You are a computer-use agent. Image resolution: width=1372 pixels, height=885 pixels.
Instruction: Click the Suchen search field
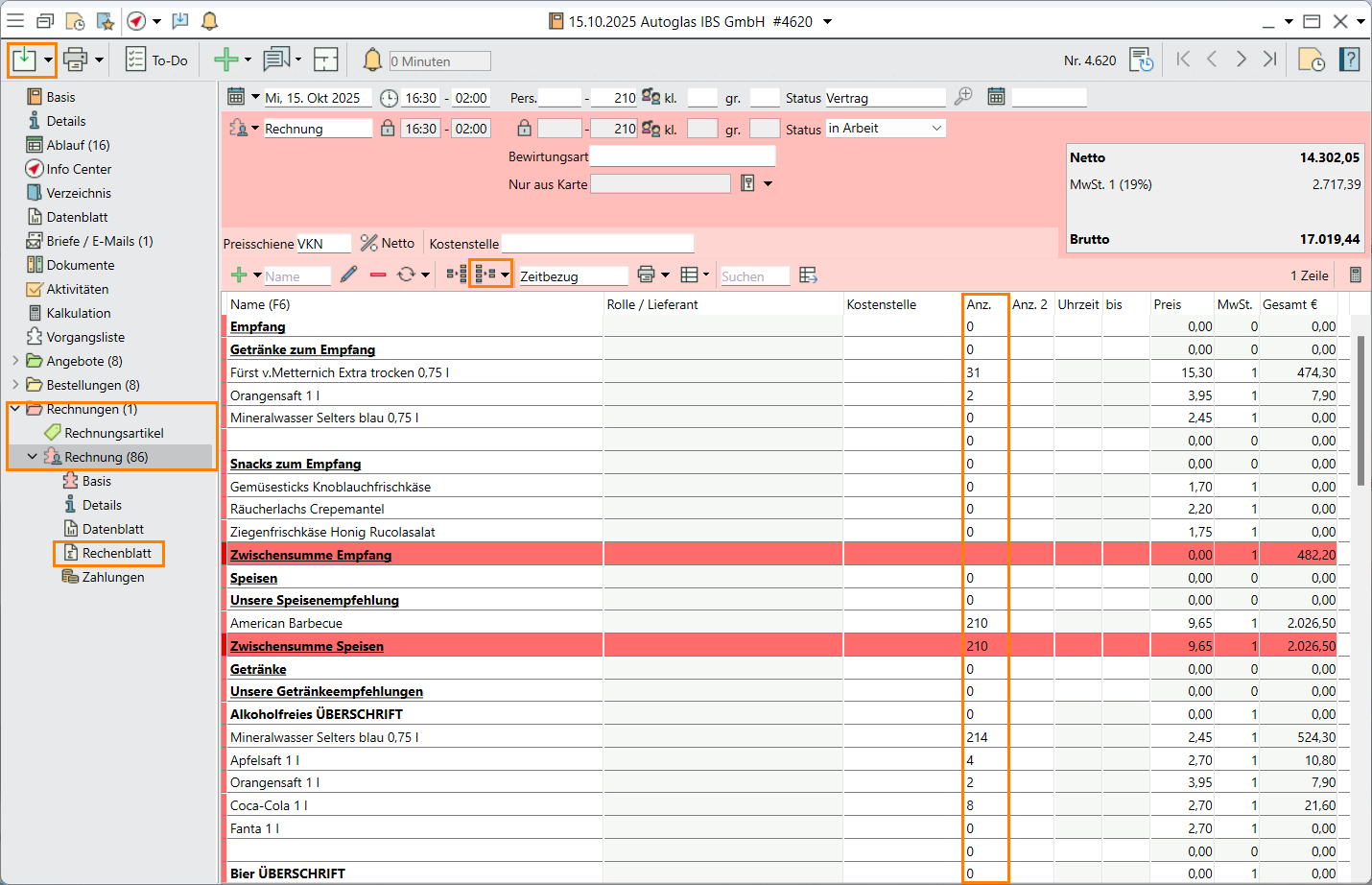753,276
